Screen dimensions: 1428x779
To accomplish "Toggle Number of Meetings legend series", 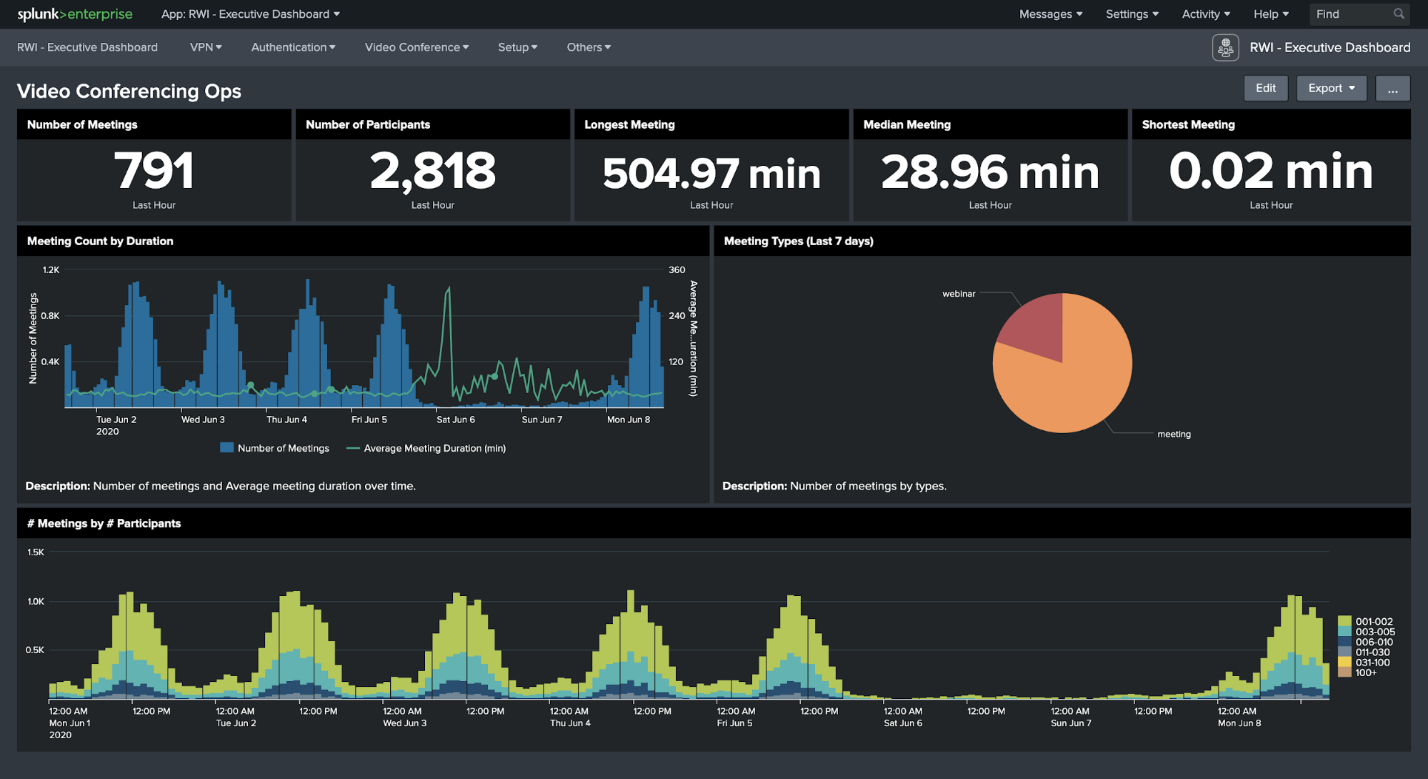I will (275, 448).
